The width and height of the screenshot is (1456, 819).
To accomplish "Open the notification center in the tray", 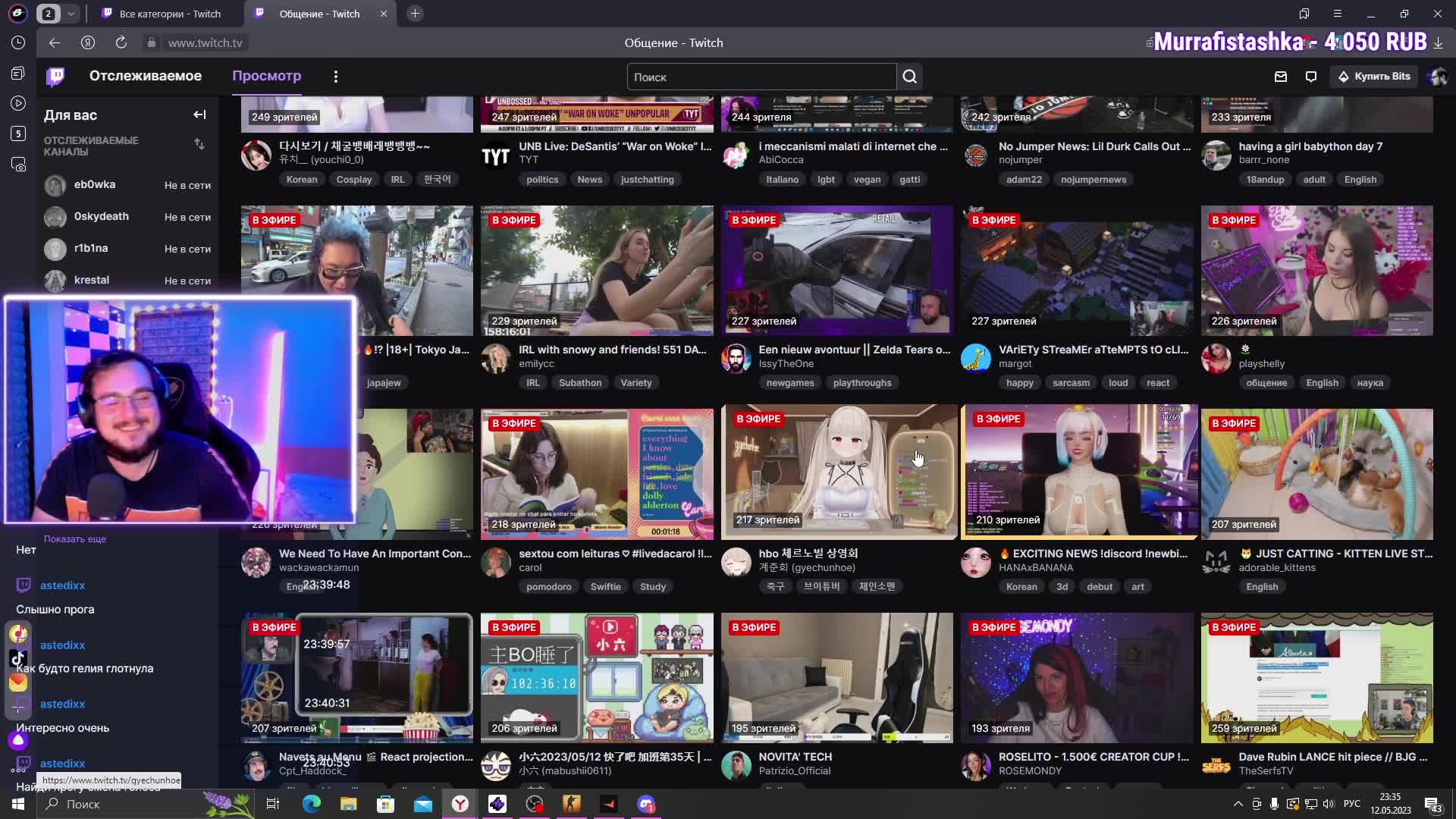I will [x=1432, y=804].
